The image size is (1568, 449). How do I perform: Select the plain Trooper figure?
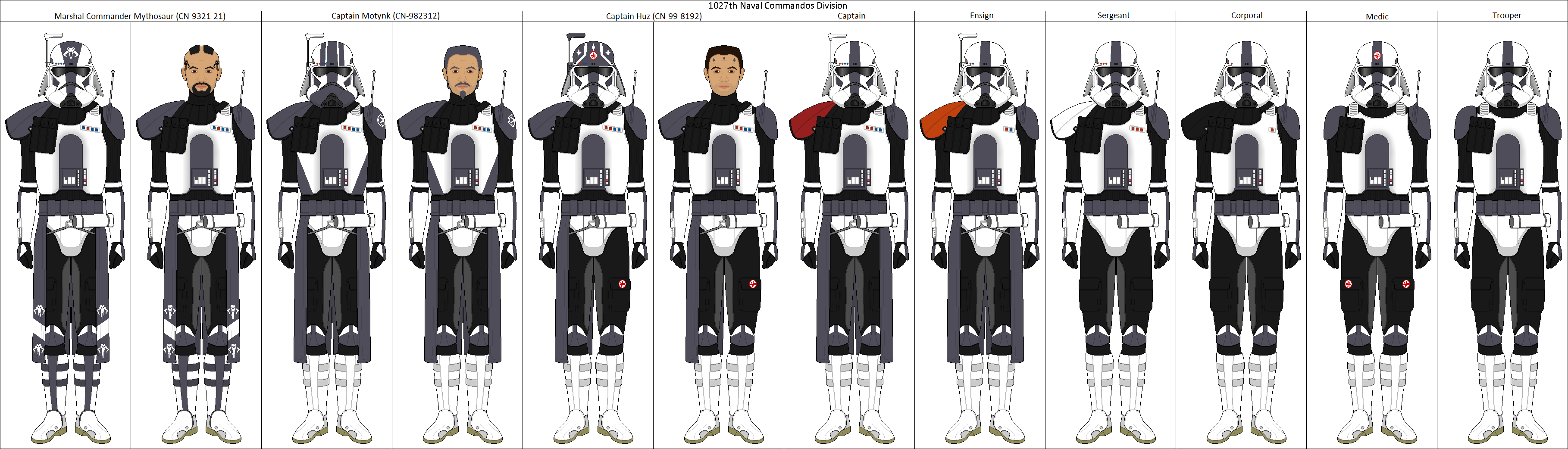[1508, 242]
